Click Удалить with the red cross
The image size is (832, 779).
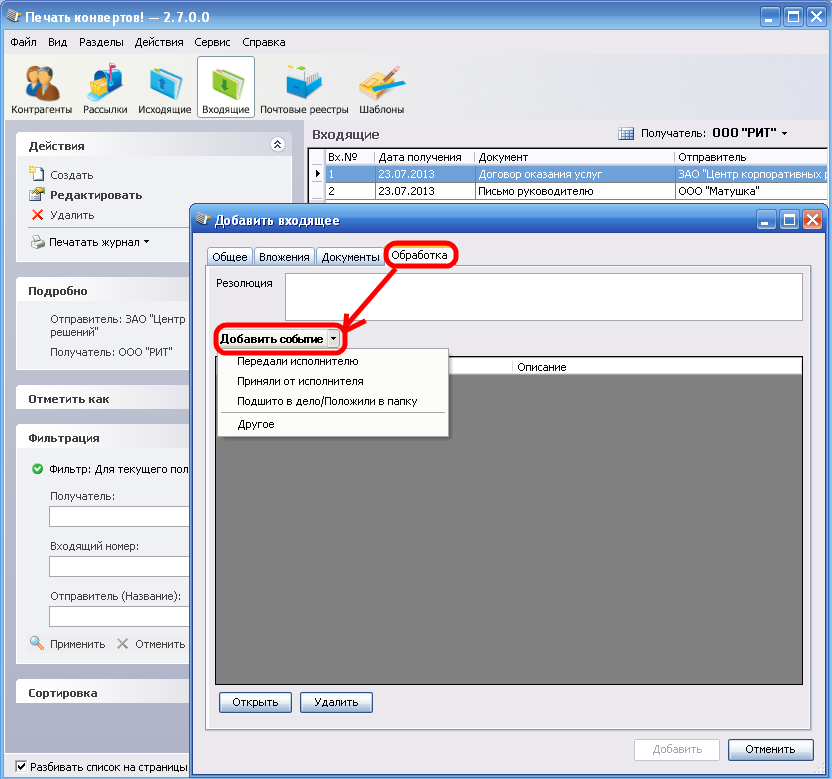71,215
